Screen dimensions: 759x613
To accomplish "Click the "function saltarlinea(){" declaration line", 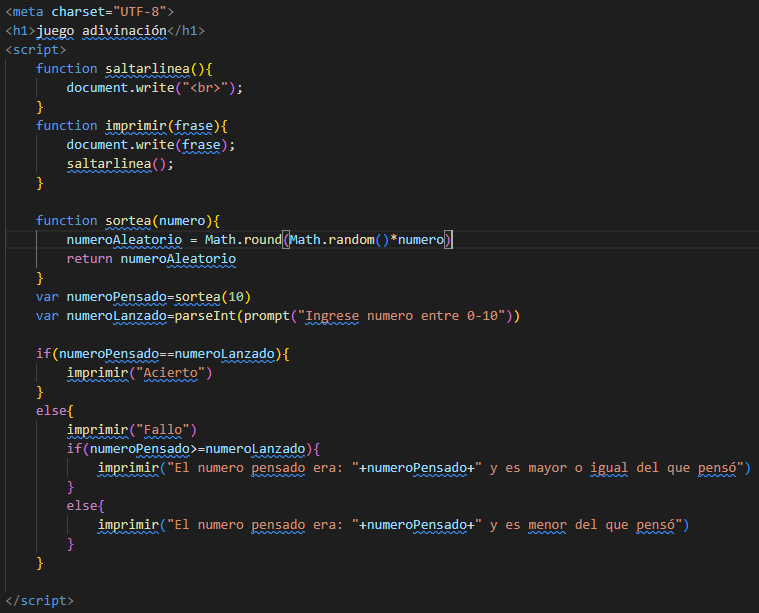I will click(x=124, y=69).
